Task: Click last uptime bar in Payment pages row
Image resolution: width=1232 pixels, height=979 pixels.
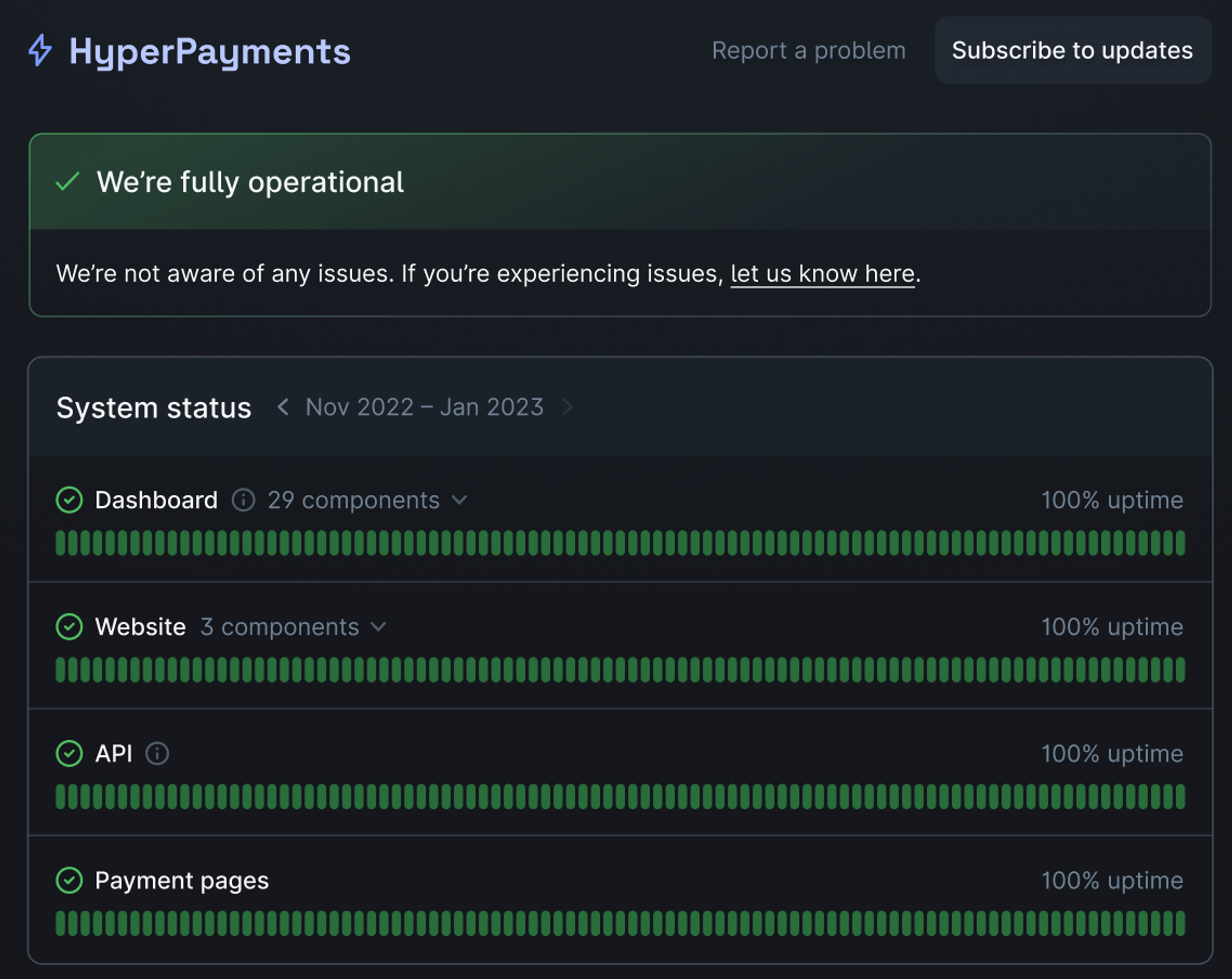Action: (1180, 924)
